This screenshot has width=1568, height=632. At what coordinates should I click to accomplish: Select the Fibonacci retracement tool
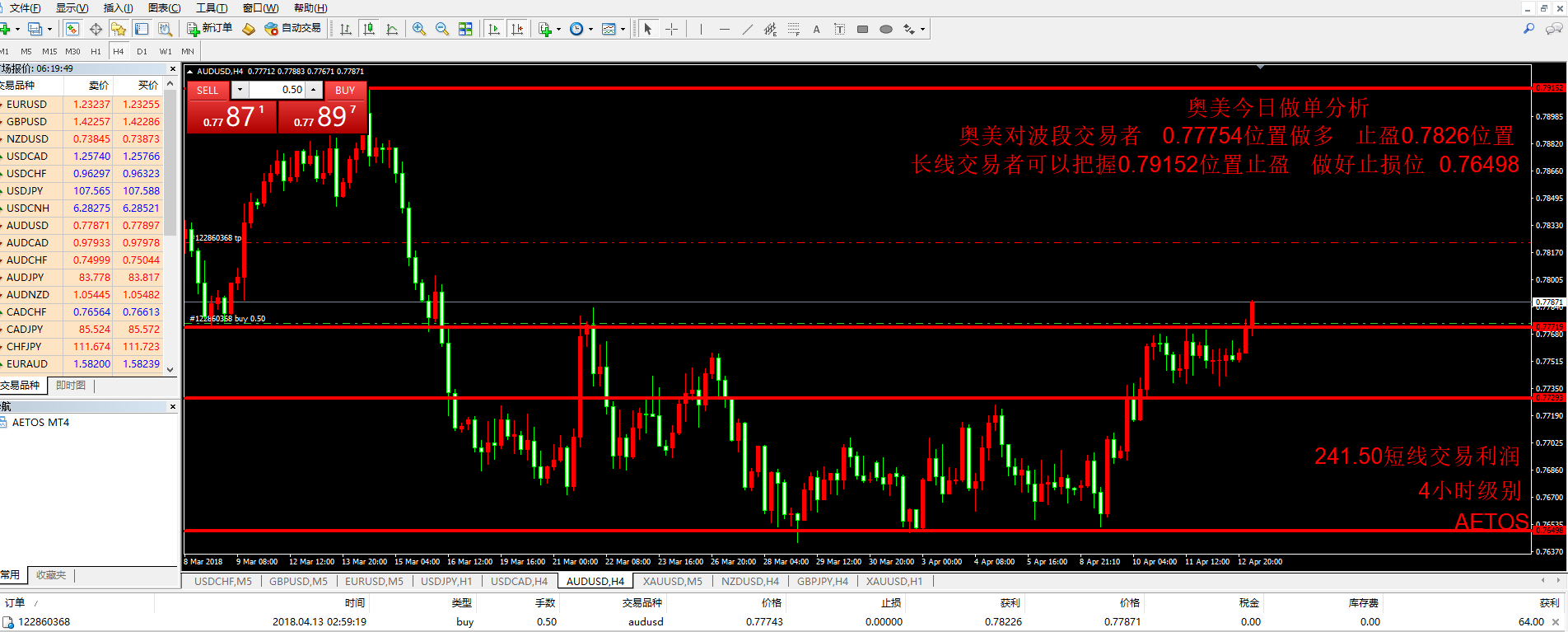(x=793, y=29)
